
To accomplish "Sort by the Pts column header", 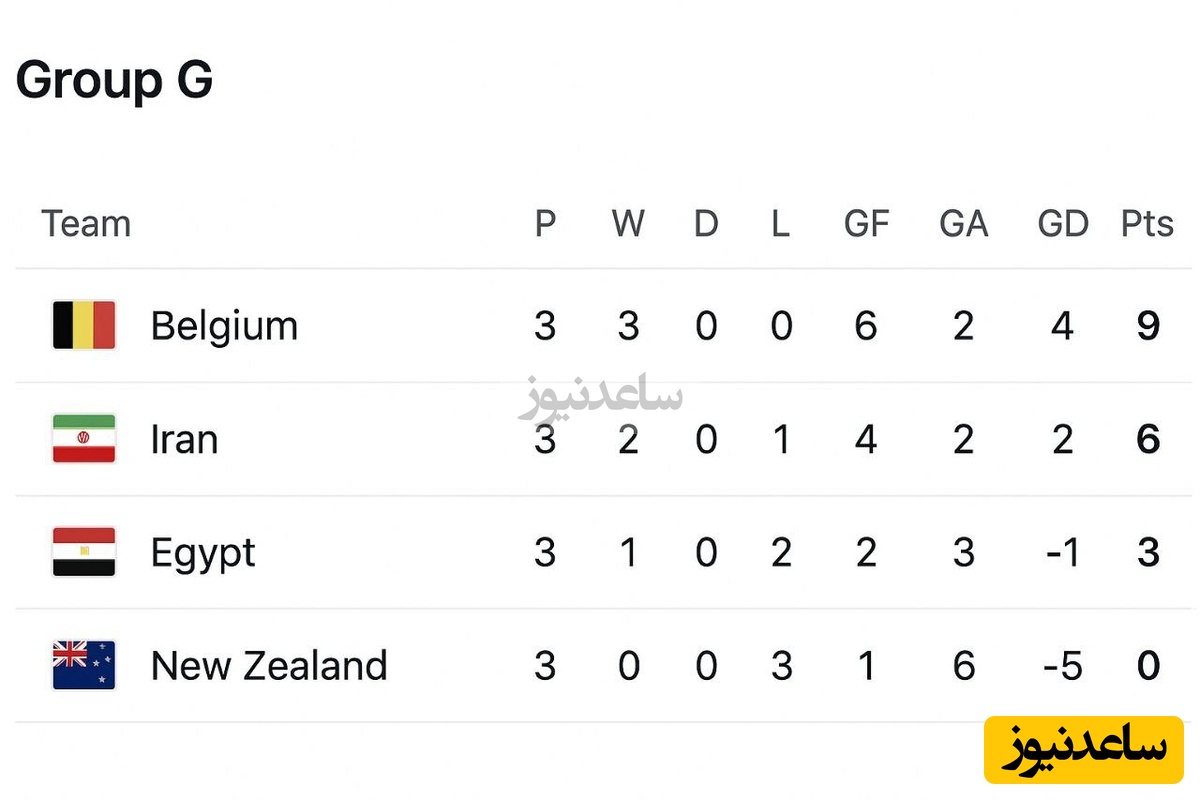I will tap(1147, 224).
